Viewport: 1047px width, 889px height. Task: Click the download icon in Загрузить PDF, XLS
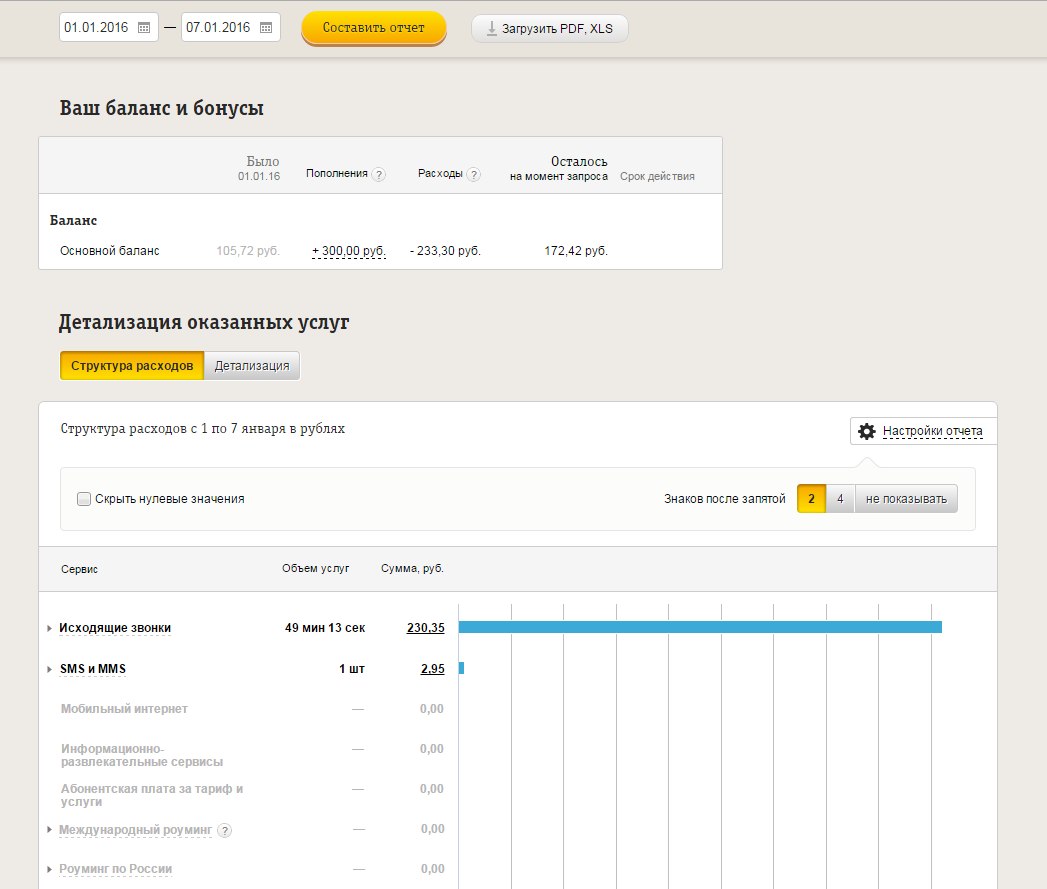pyautogui.click(x=492, y=28)
